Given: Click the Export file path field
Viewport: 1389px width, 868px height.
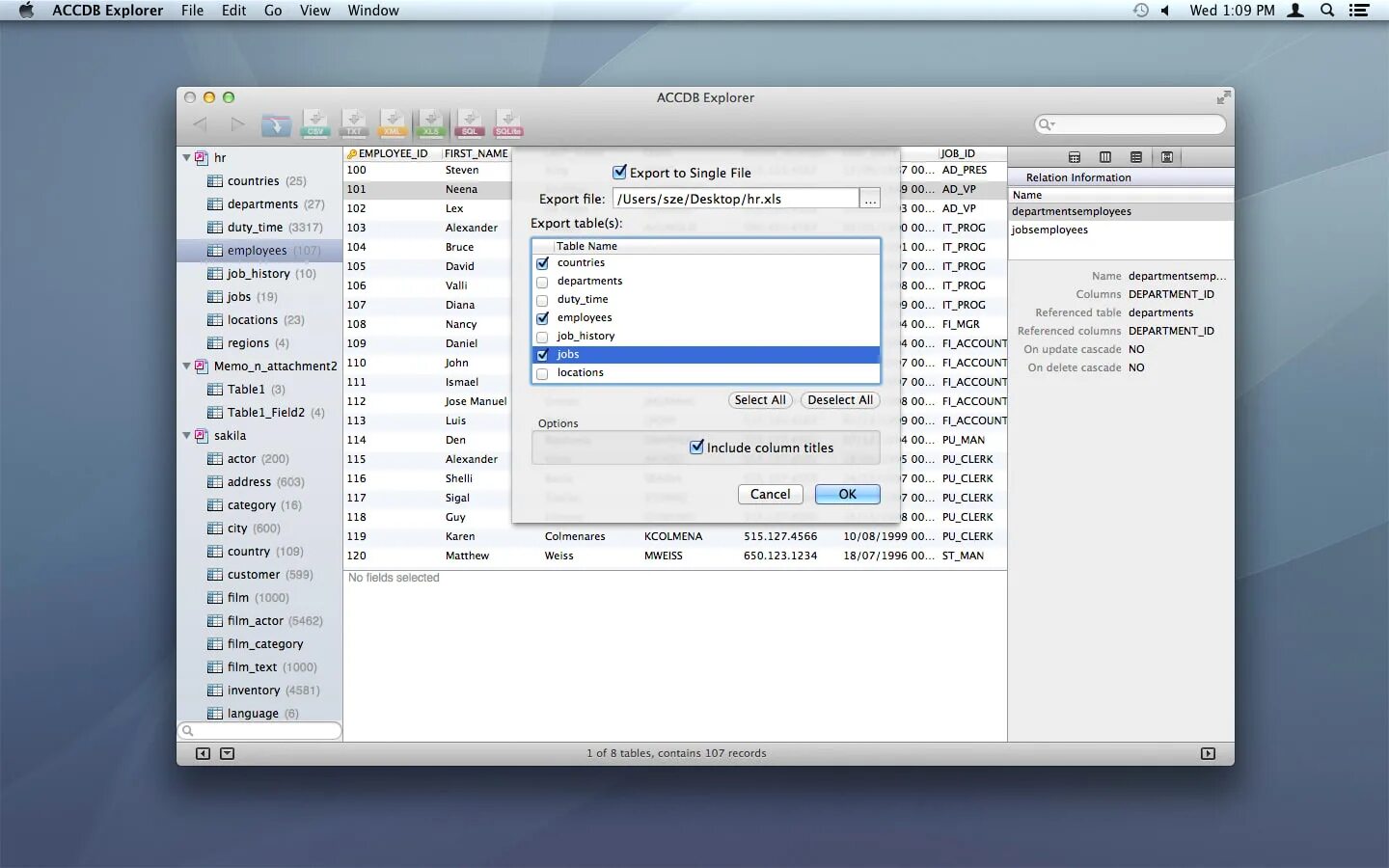Looking at the screenshot, I should (x=735, y=199).
